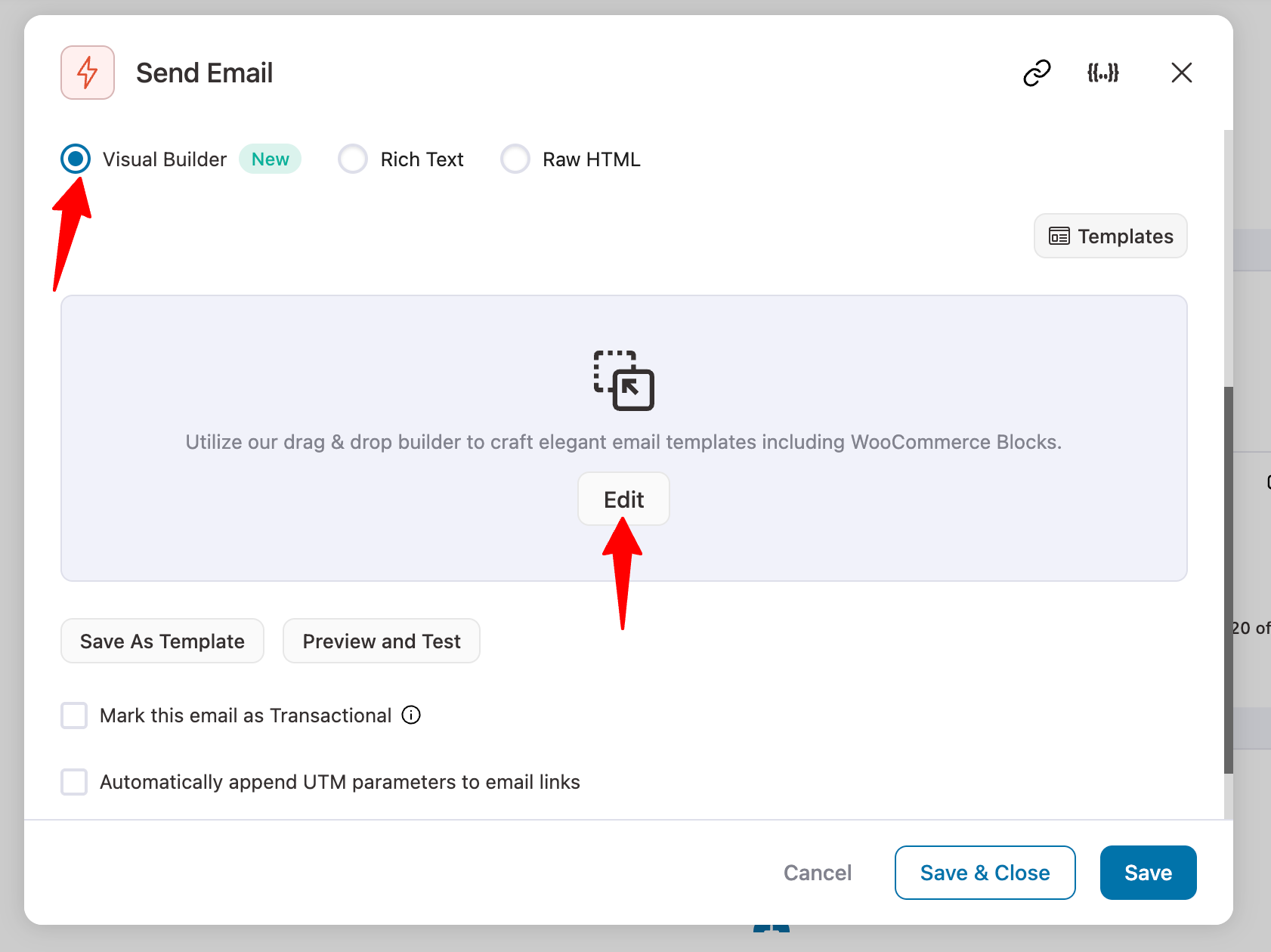Click Save As Template
The width and height of the screenshot is (1271, 952).
coord(162,641)
